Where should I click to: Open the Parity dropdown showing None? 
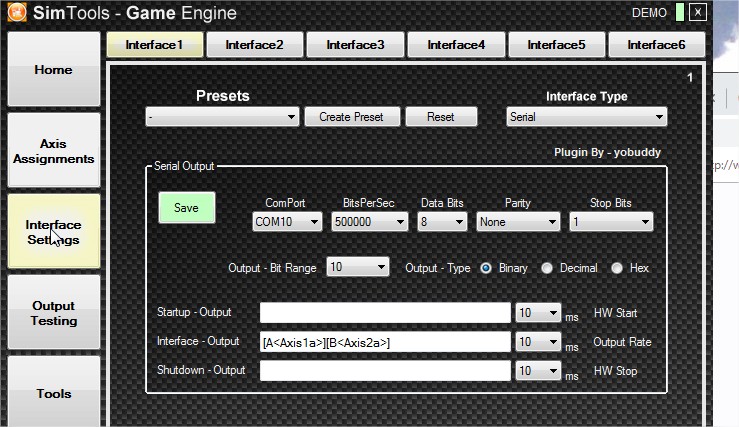(518, 222)
